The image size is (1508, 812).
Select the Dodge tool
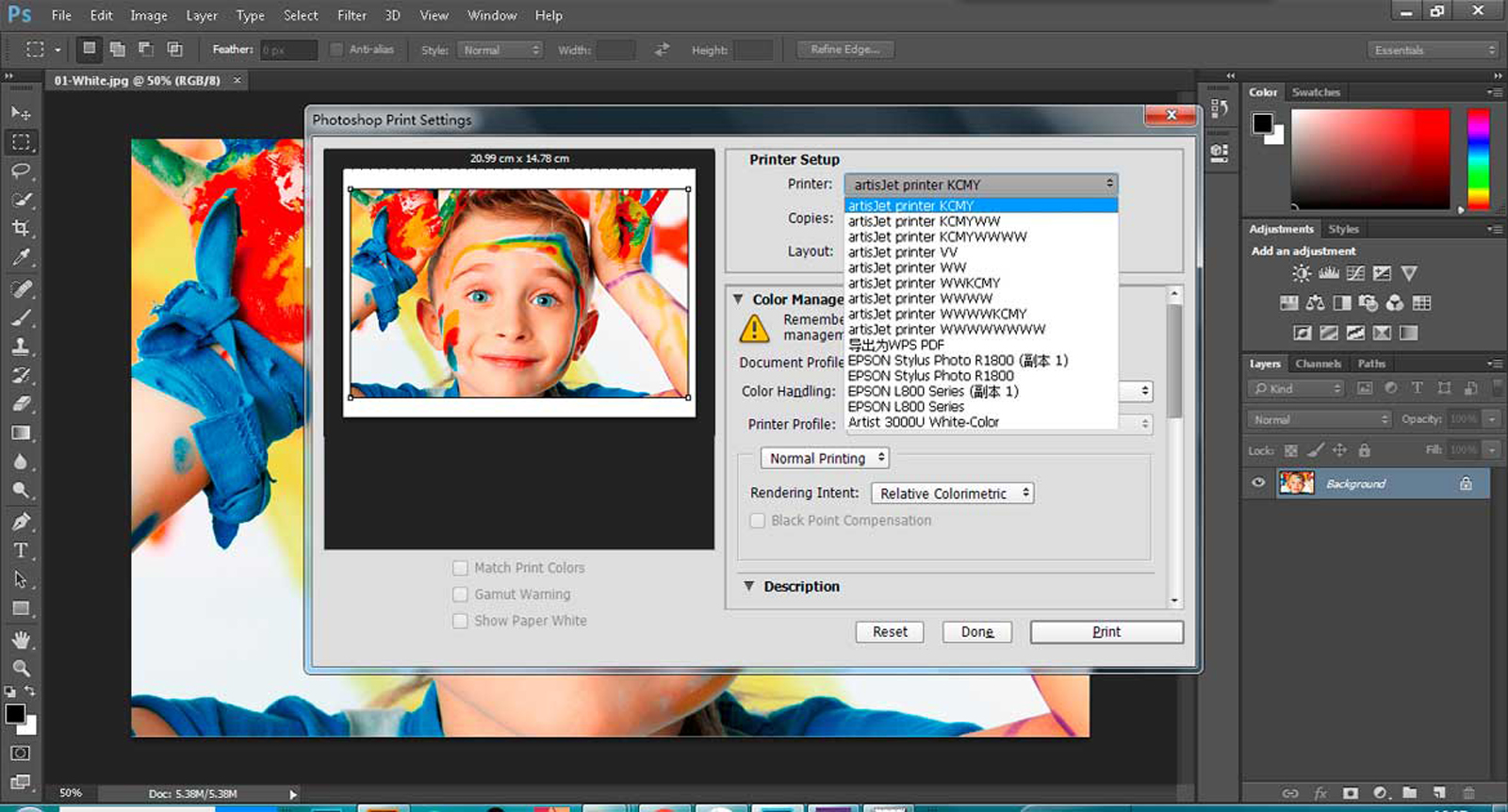21,490
